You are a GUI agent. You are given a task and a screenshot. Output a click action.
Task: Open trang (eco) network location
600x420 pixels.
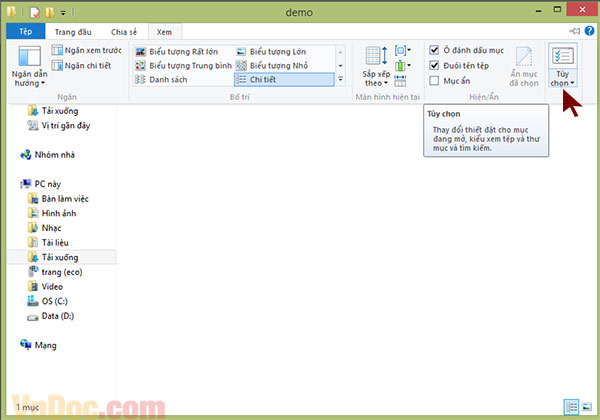pos(55,272)
